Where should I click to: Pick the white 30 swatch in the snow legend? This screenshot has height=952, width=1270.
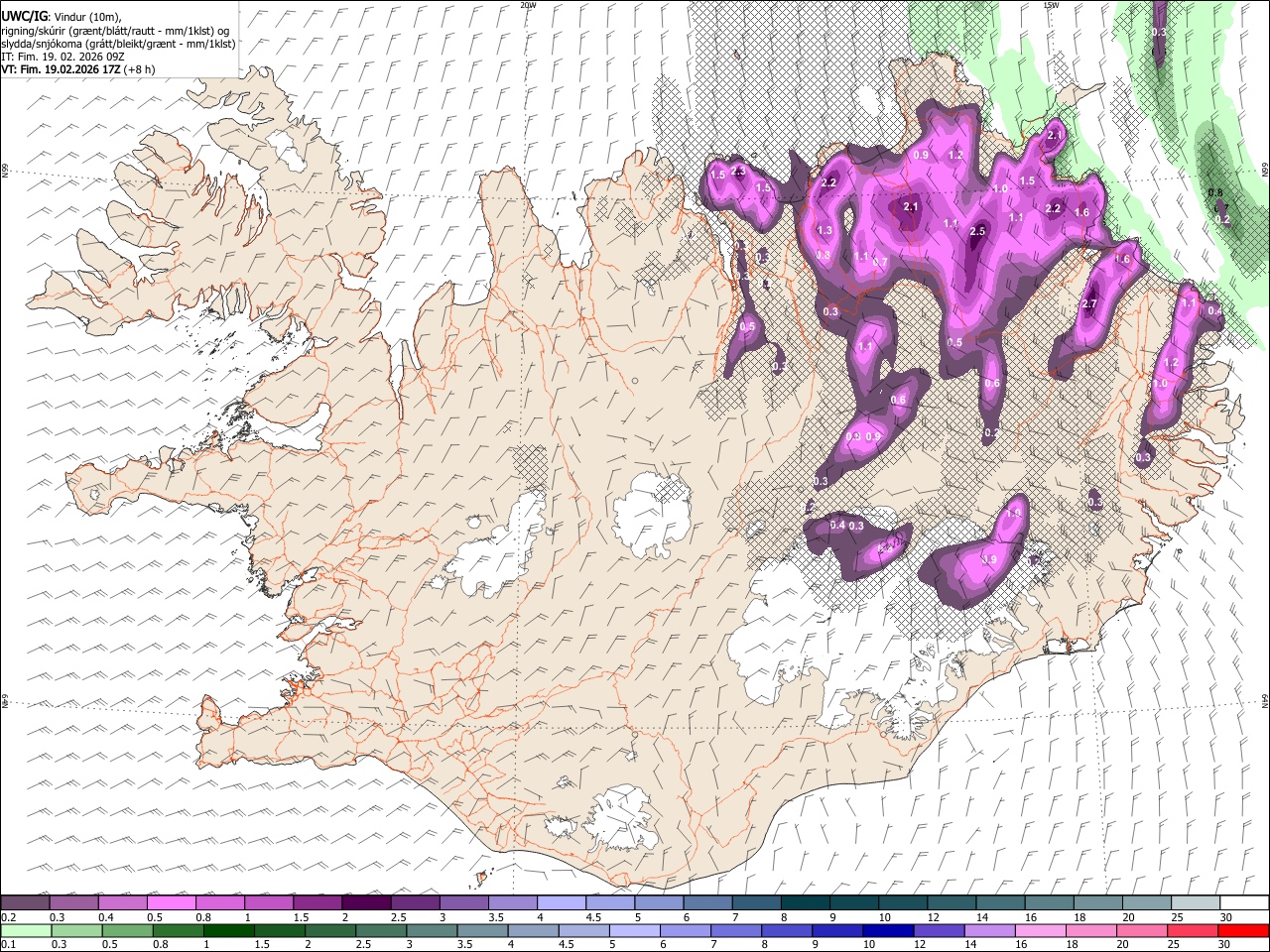[1244, 903]
